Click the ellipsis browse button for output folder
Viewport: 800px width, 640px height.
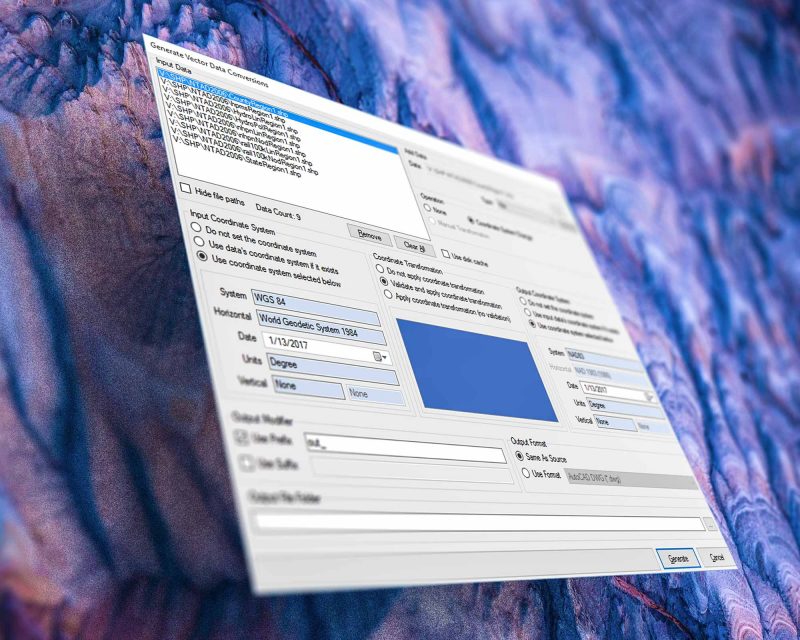(x=711, y=524)
